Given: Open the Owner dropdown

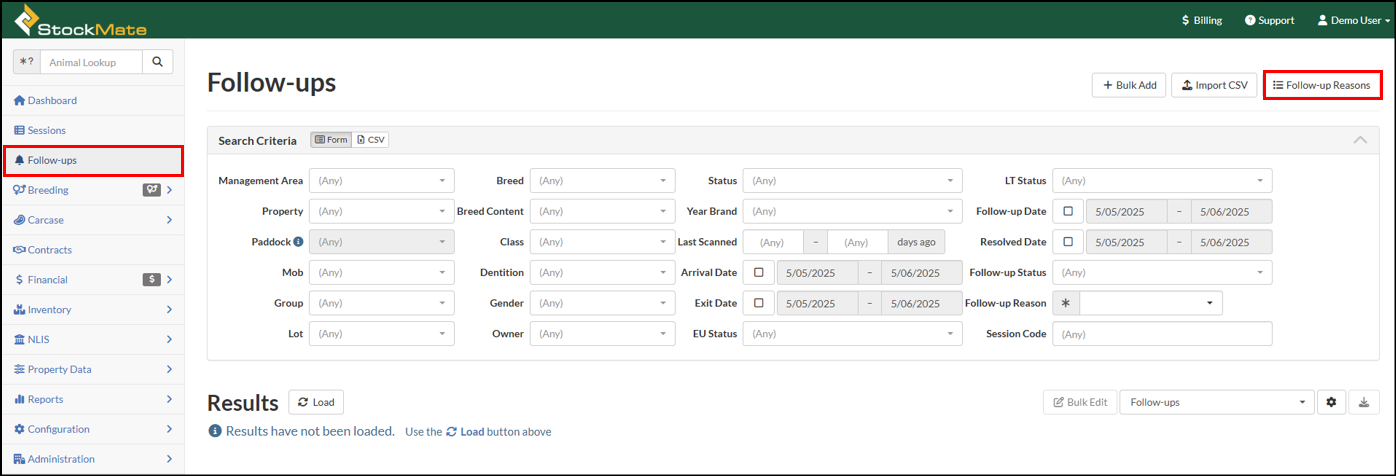Looking at the screenshot, I should pyautogui.click(x=602, y=333).
